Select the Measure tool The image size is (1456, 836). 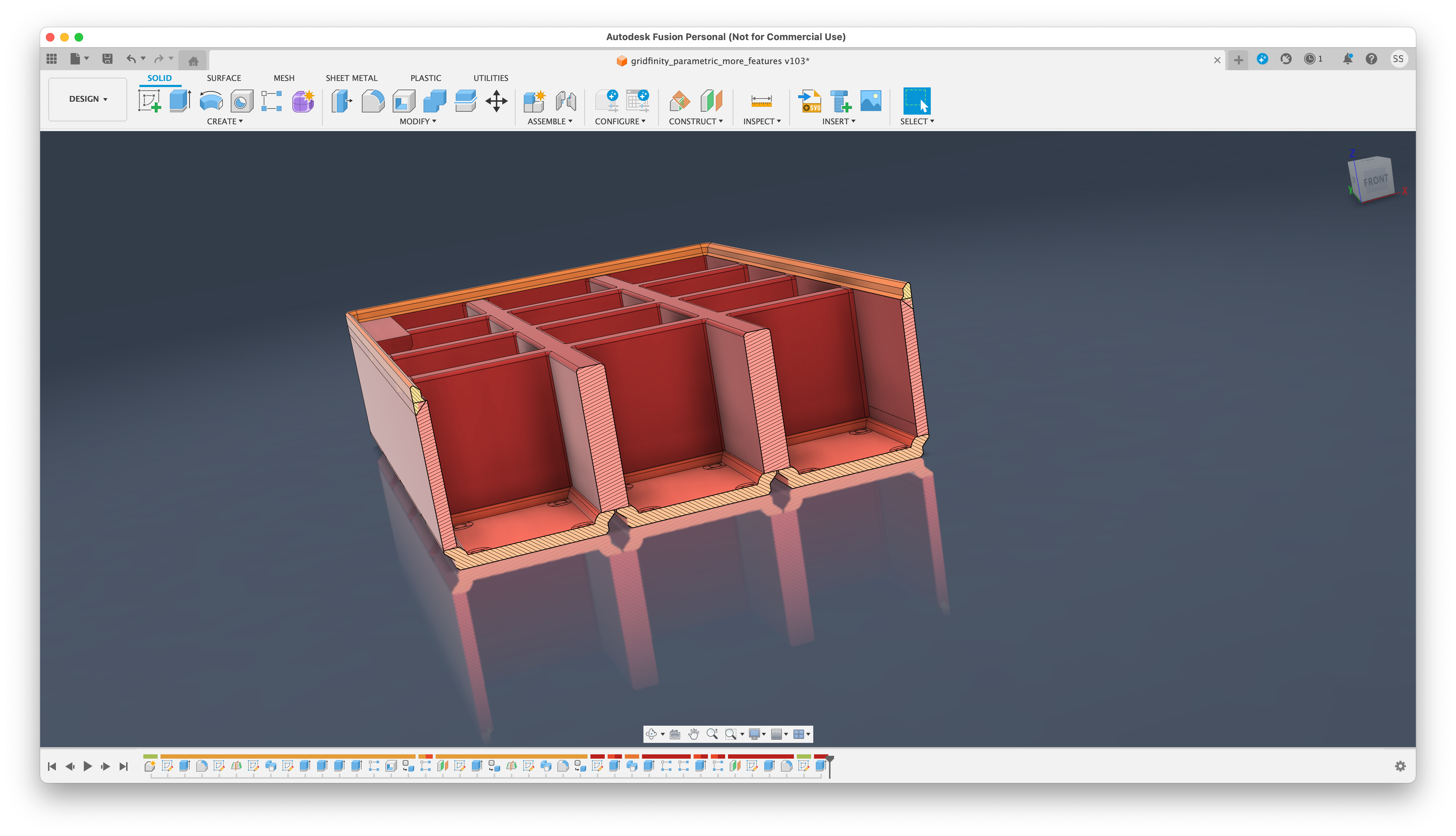tap(761, 101)
